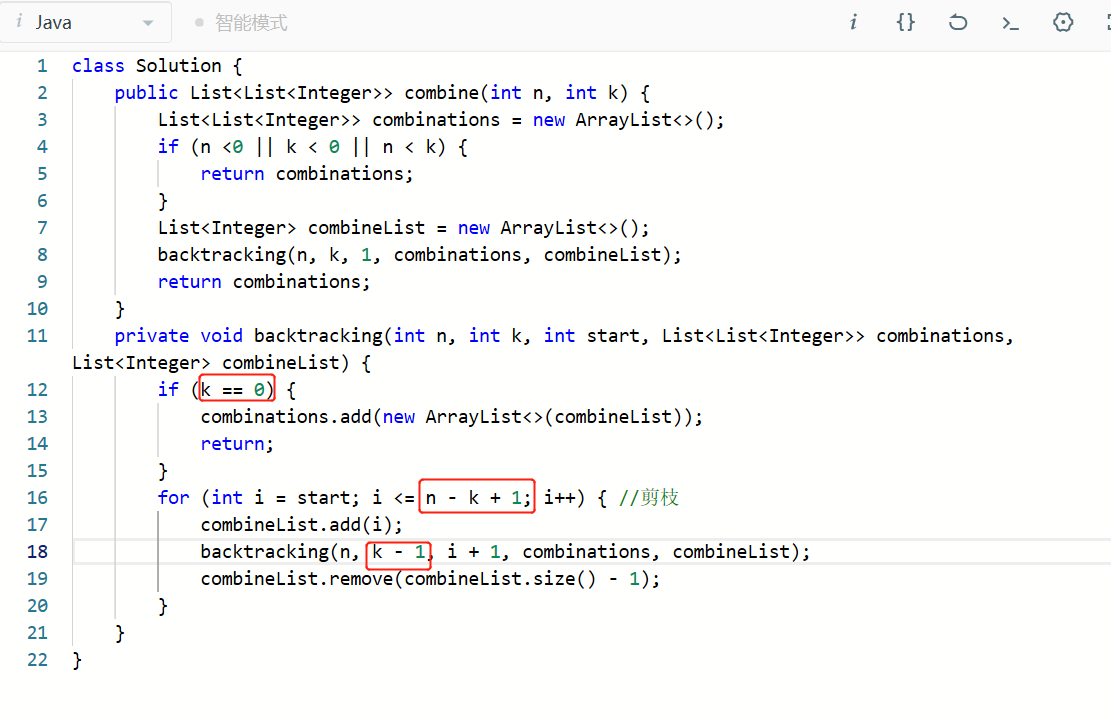
Task: Click 'return combinations;' on line 5
Action: (307, 174)
